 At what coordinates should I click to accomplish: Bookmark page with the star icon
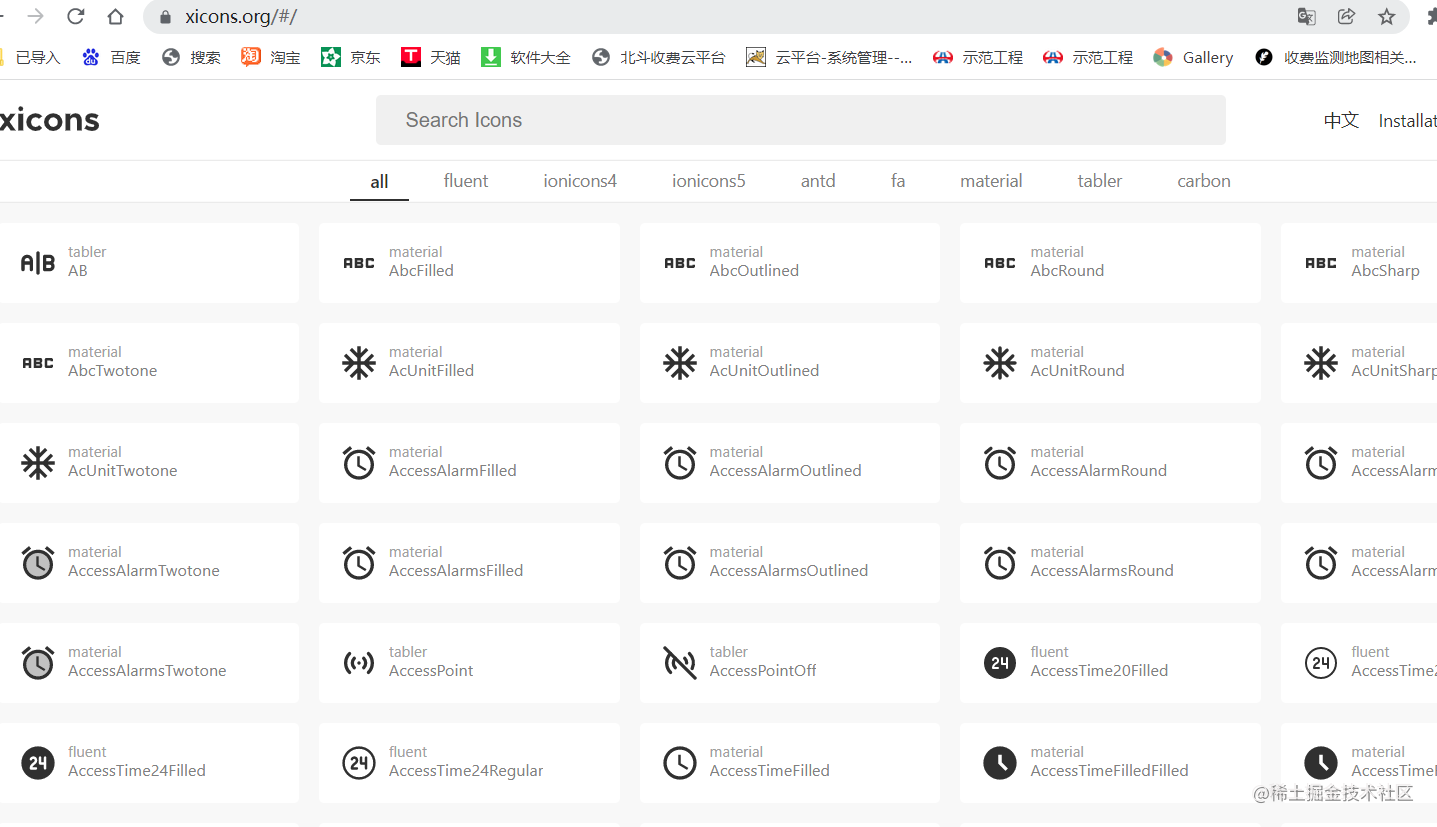click(x=1386, y=16)
